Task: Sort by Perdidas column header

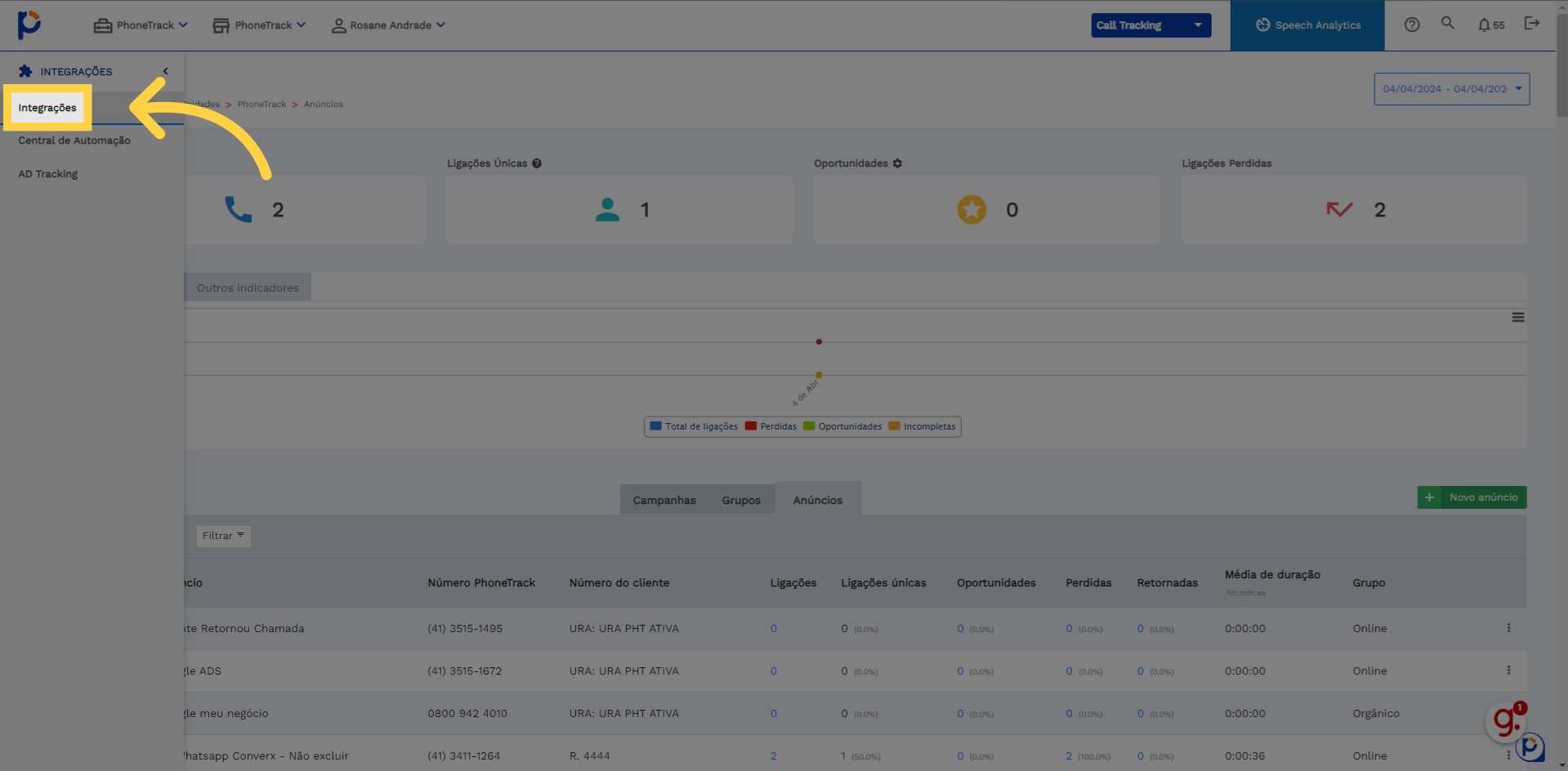Action: [x=1088, y=582]
